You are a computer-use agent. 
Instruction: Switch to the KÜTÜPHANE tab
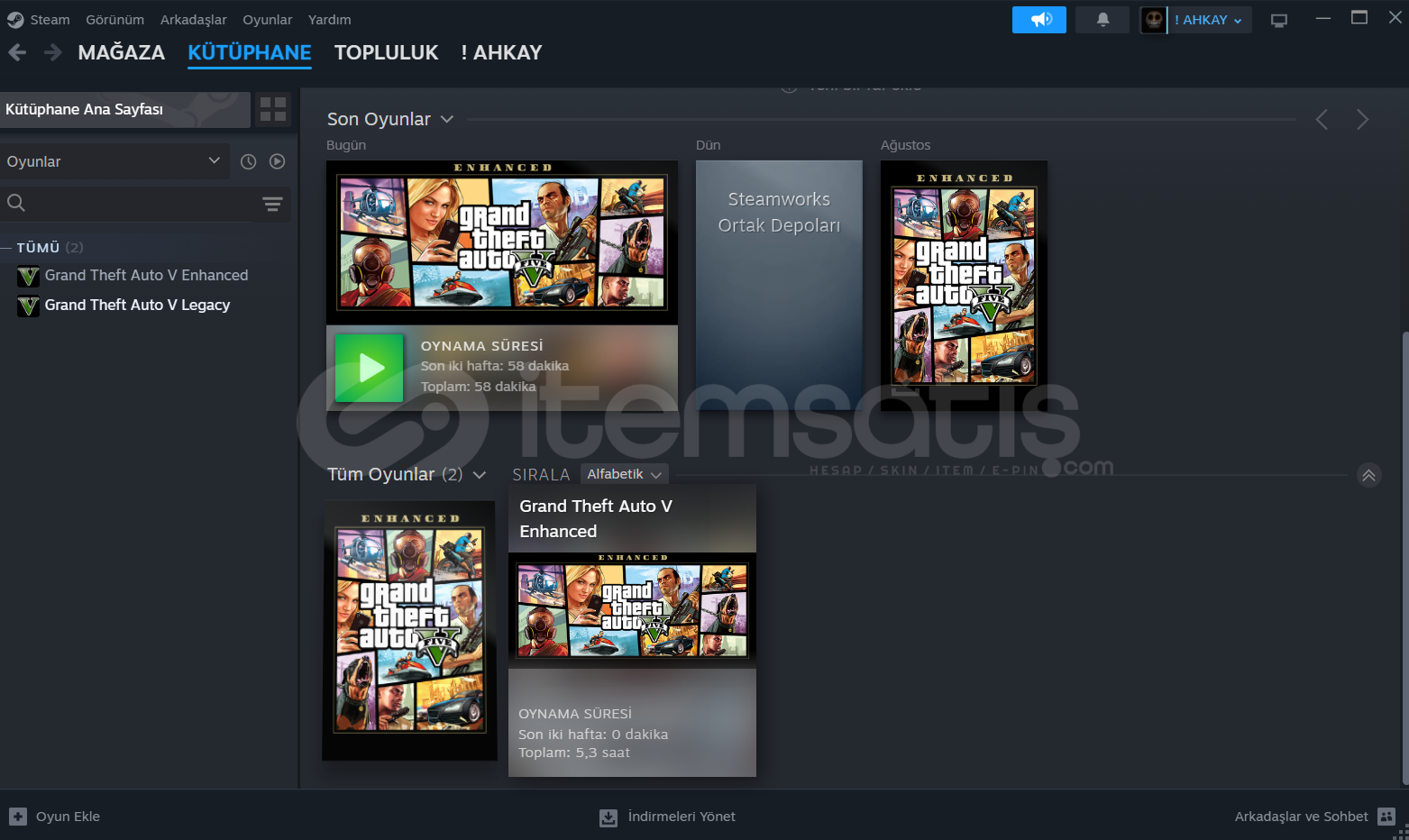[250, 52]
